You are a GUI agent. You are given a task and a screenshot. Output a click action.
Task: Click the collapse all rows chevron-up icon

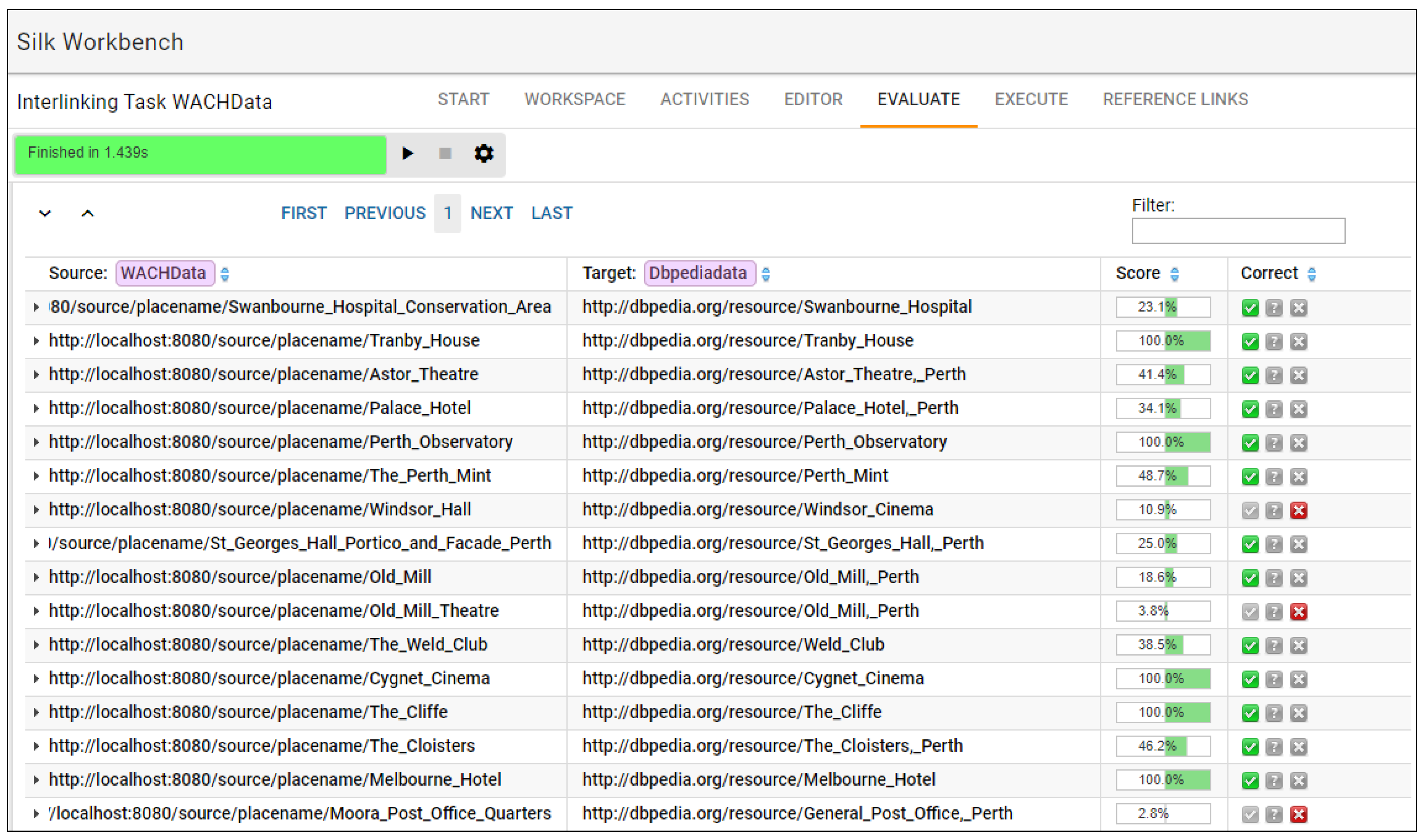87,213
